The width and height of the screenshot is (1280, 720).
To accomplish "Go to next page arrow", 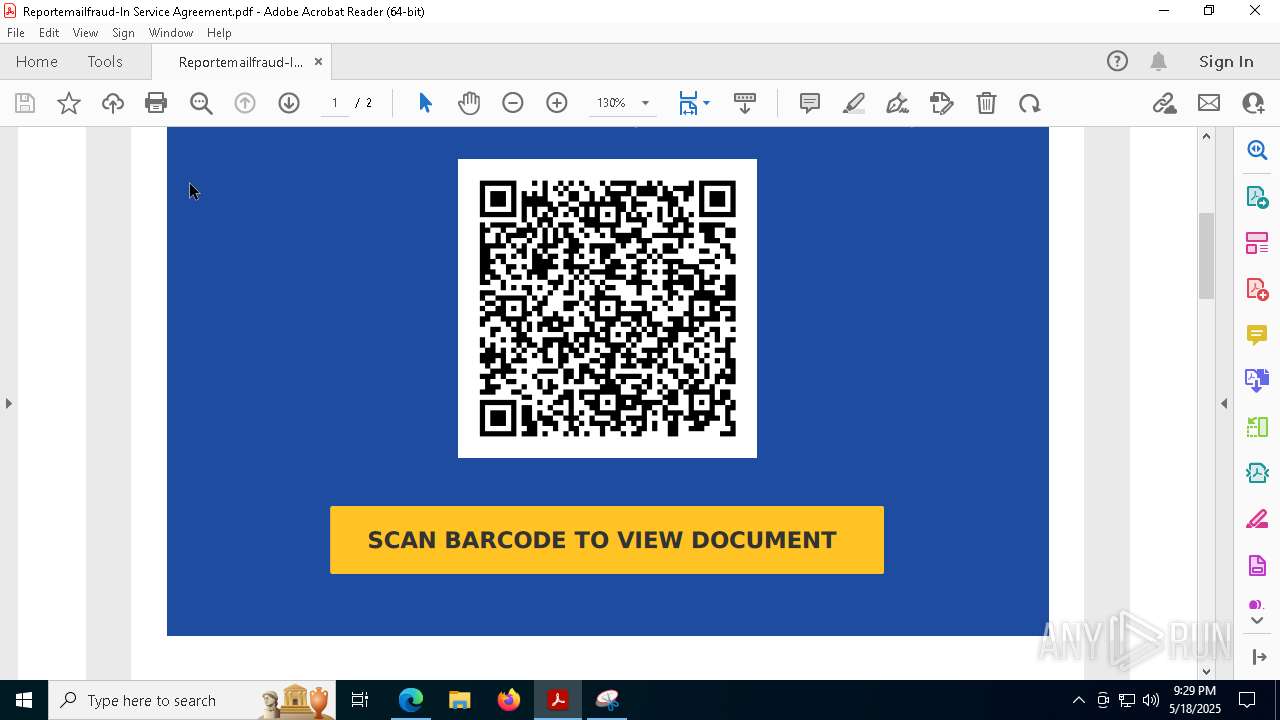I will [289, 103].
